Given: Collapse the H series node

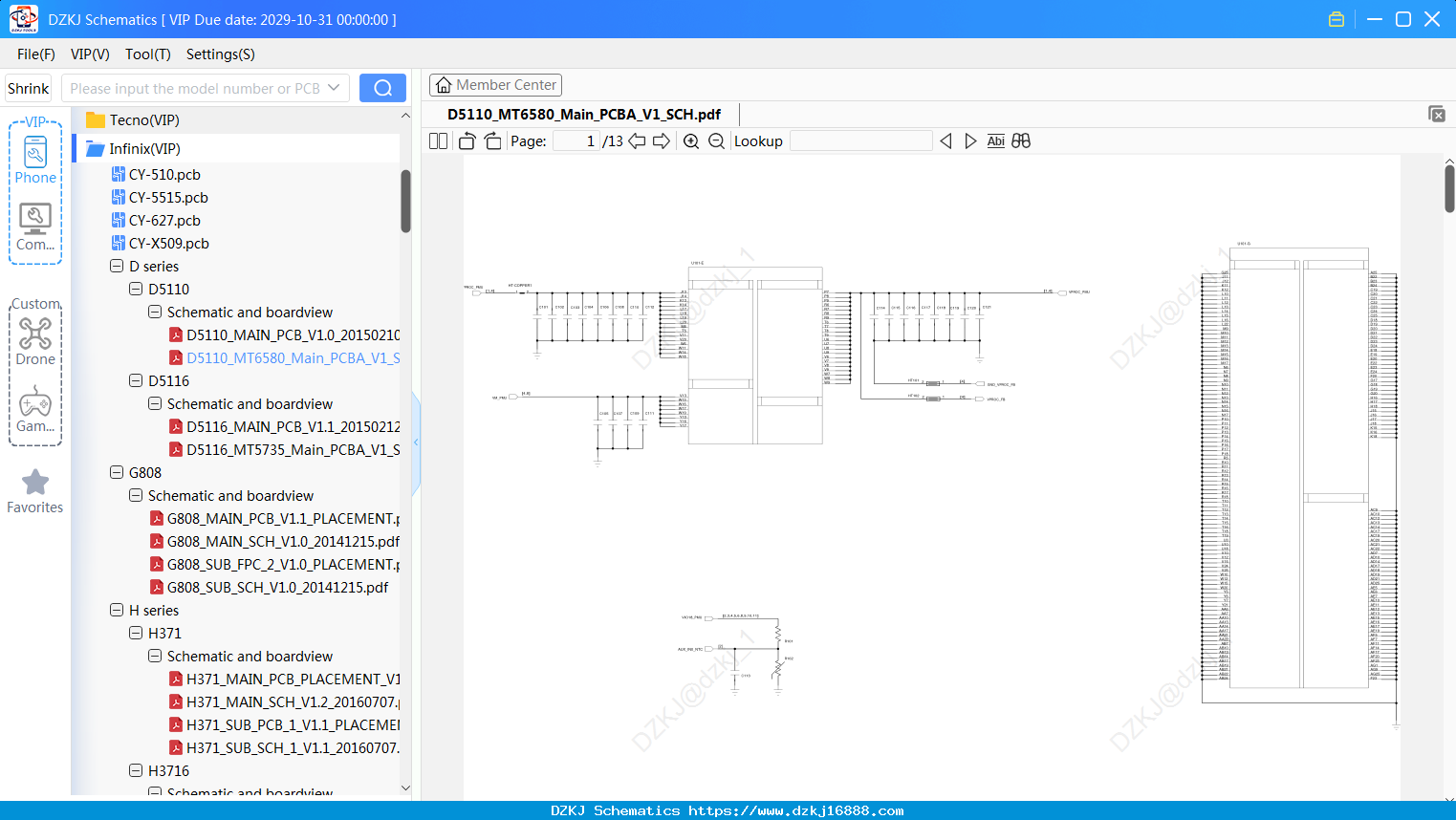Looking at the screenshot, I should coord(117,611).
